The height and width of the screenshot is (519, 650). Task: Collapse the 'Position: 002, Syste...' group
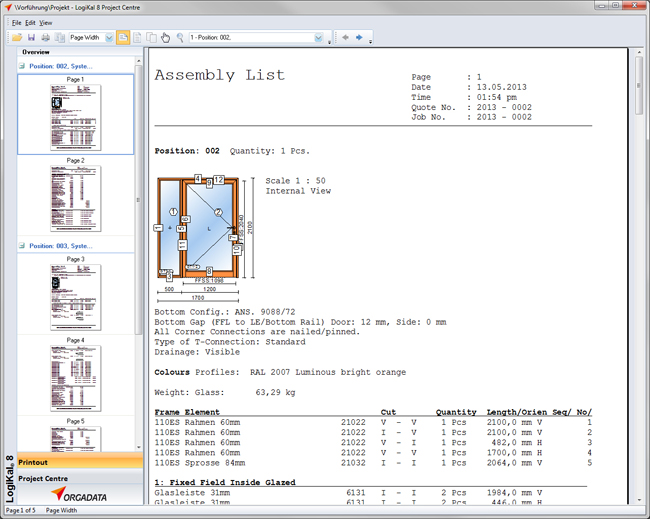(22, 66)
